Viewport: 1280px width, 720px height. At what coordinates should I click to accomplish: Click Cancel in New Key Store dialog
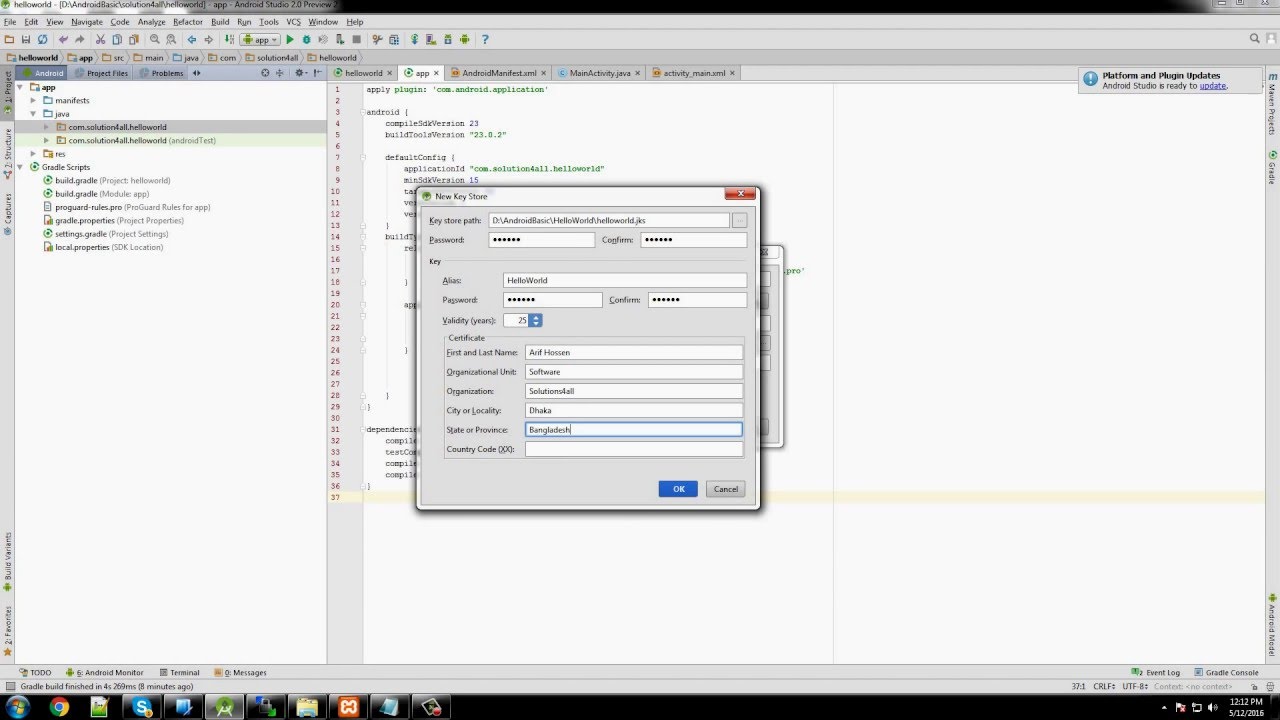pyautogui.click(x=725, y=489)
